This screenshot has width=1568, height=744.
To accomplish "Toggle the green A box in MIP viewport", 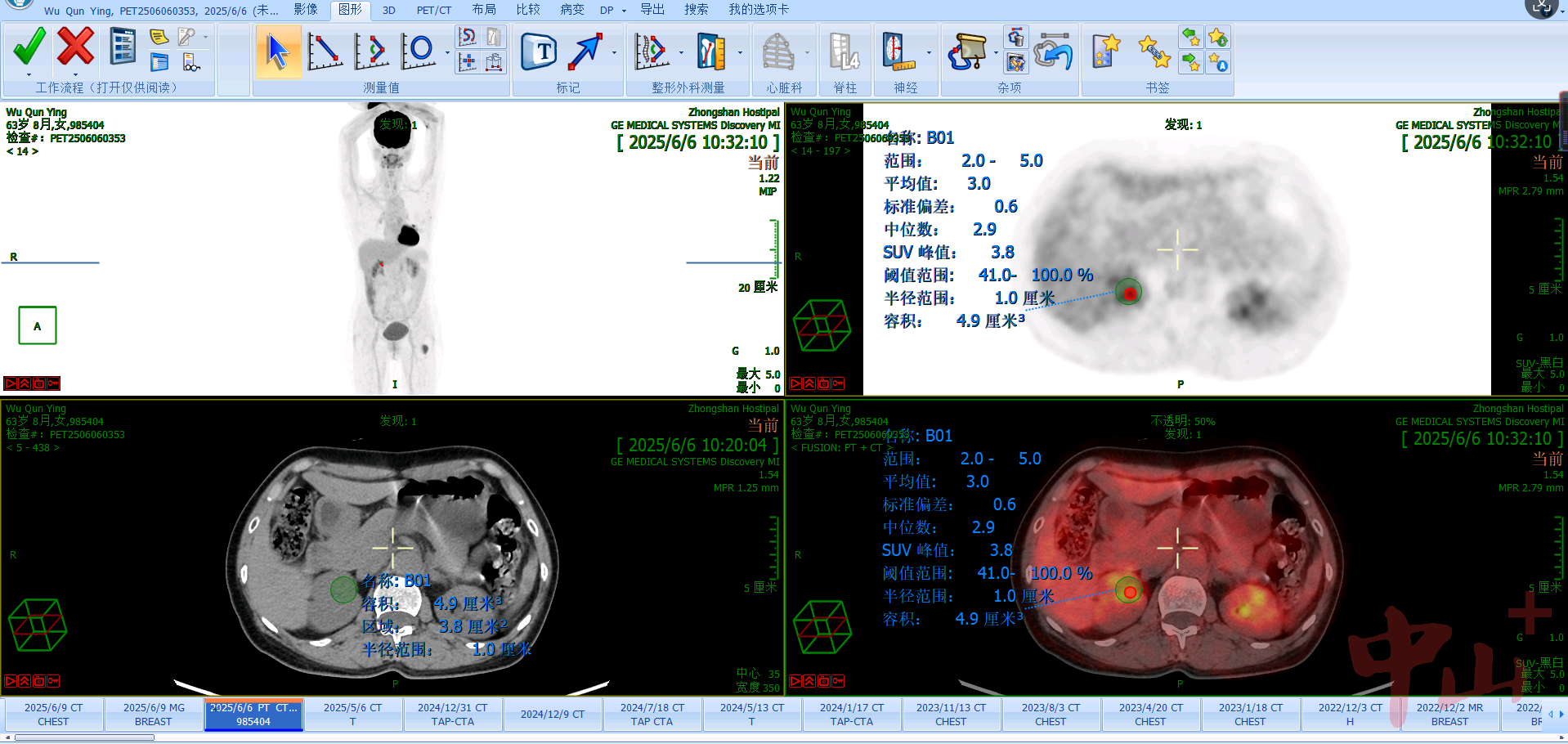I will tap(38, 325).
